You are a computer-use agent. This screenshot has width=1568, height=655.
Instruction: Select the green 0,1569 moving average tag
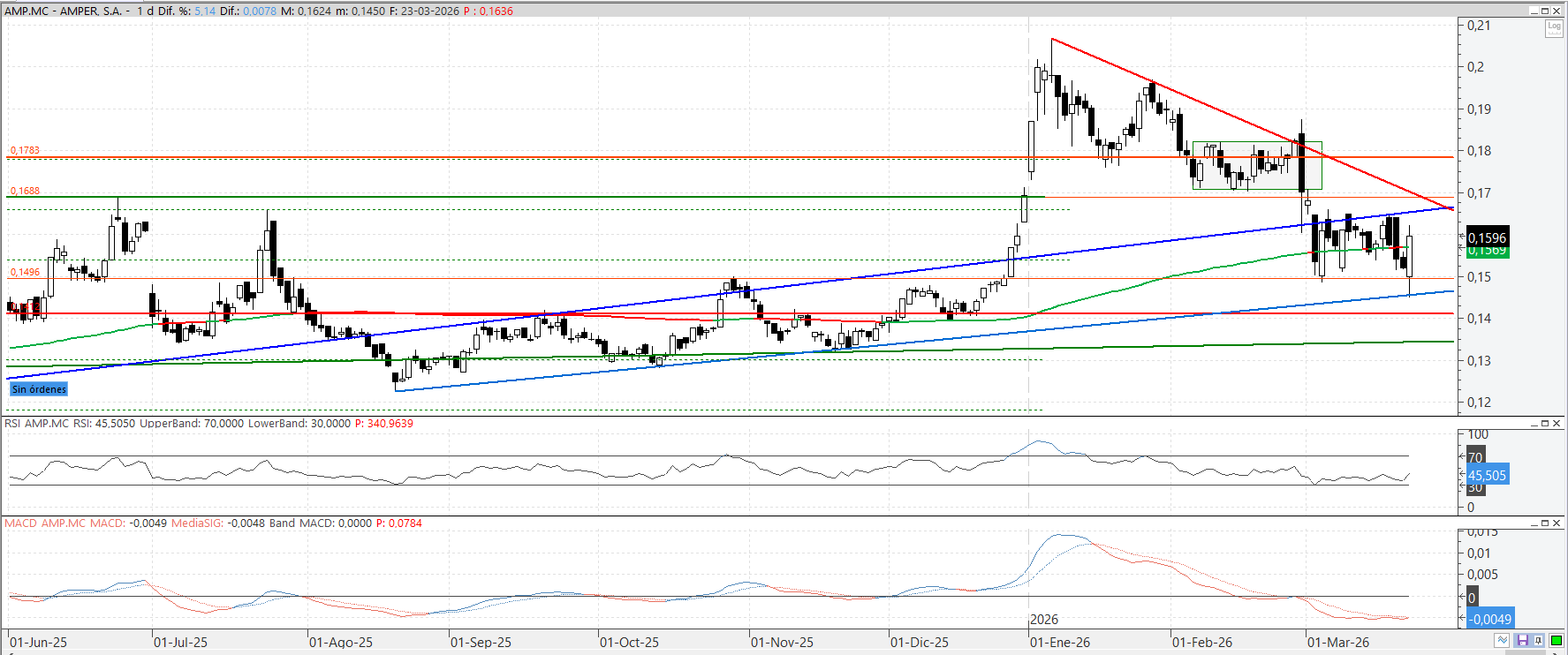[x=1488, y=252]
